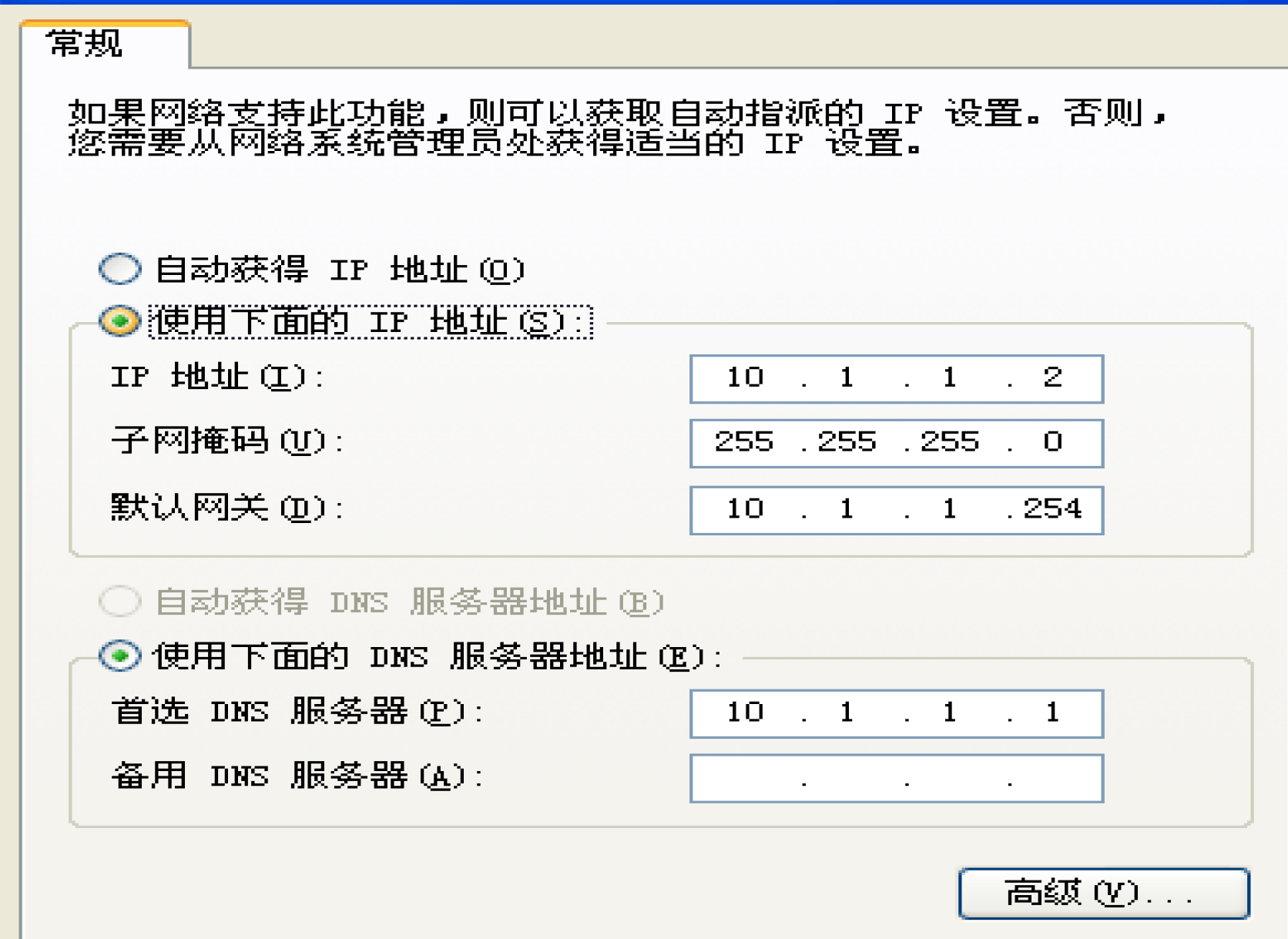Viewport: 1288px width, 939px height.
Task: Select 使用下面的 DNS 服务器地址 radio button
Action: (x=120, y=656)
